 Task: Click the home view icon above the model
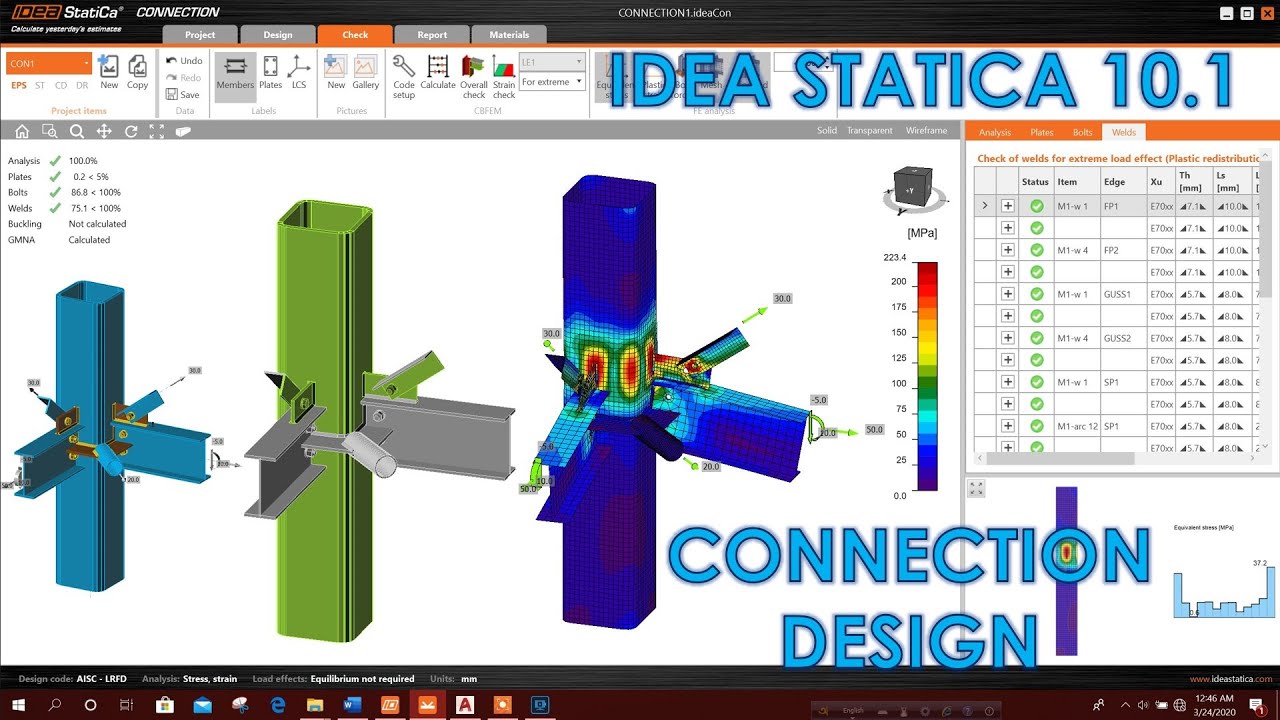[x=22, y=131]
